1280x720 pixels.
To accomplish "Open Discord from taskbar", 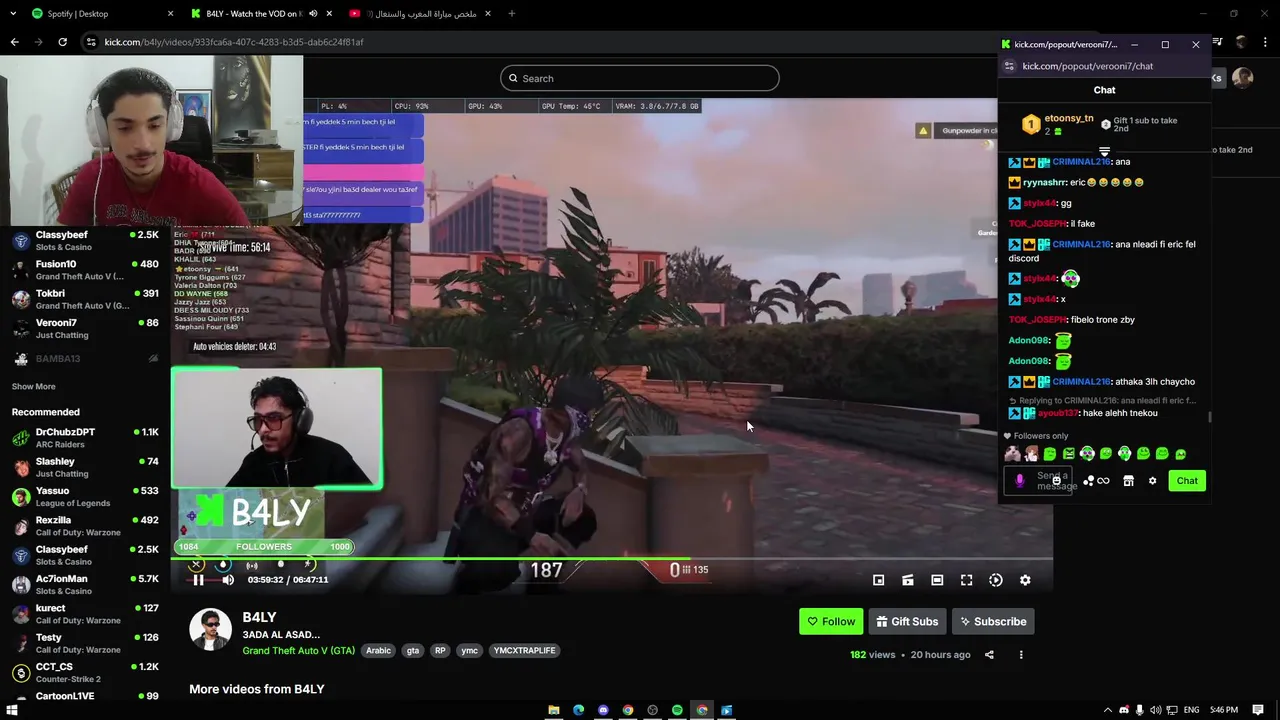I will tap(603, 710).
